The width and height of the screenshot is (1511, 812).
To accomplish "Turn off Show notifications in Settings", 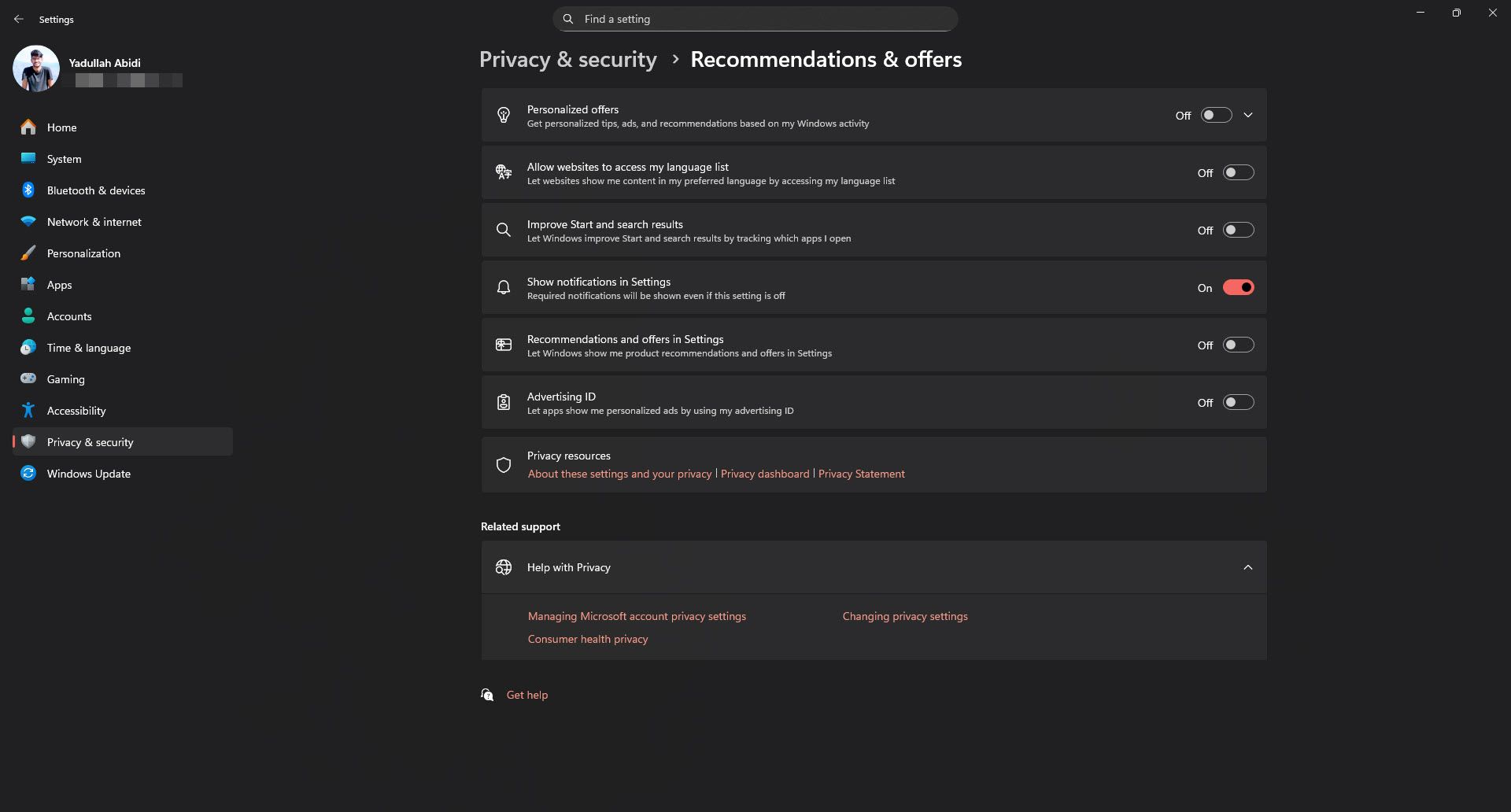I will pos(1238,286).
